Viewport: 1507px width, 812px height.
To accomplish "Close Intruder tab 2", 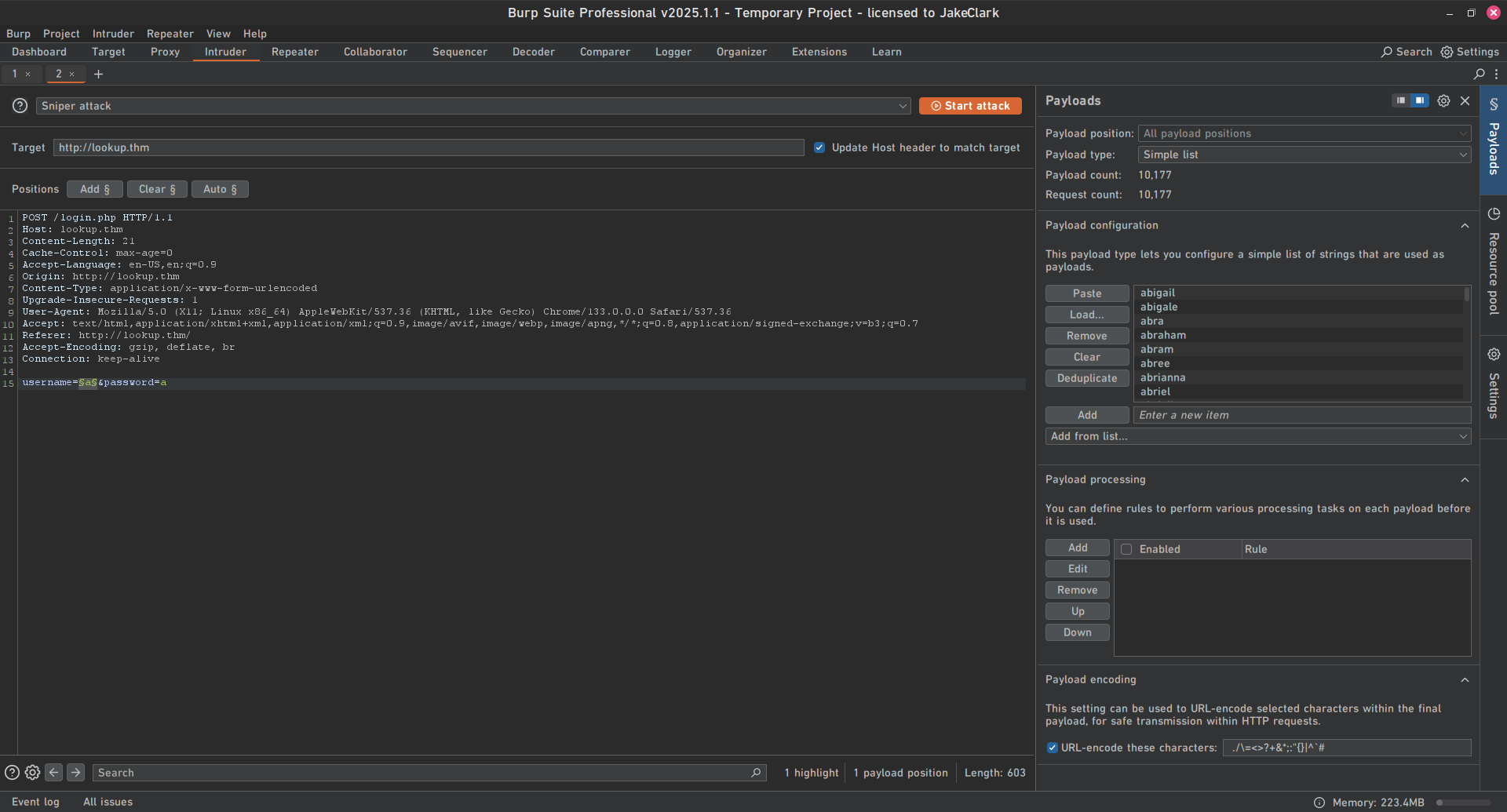I will (x=72, y=74).
